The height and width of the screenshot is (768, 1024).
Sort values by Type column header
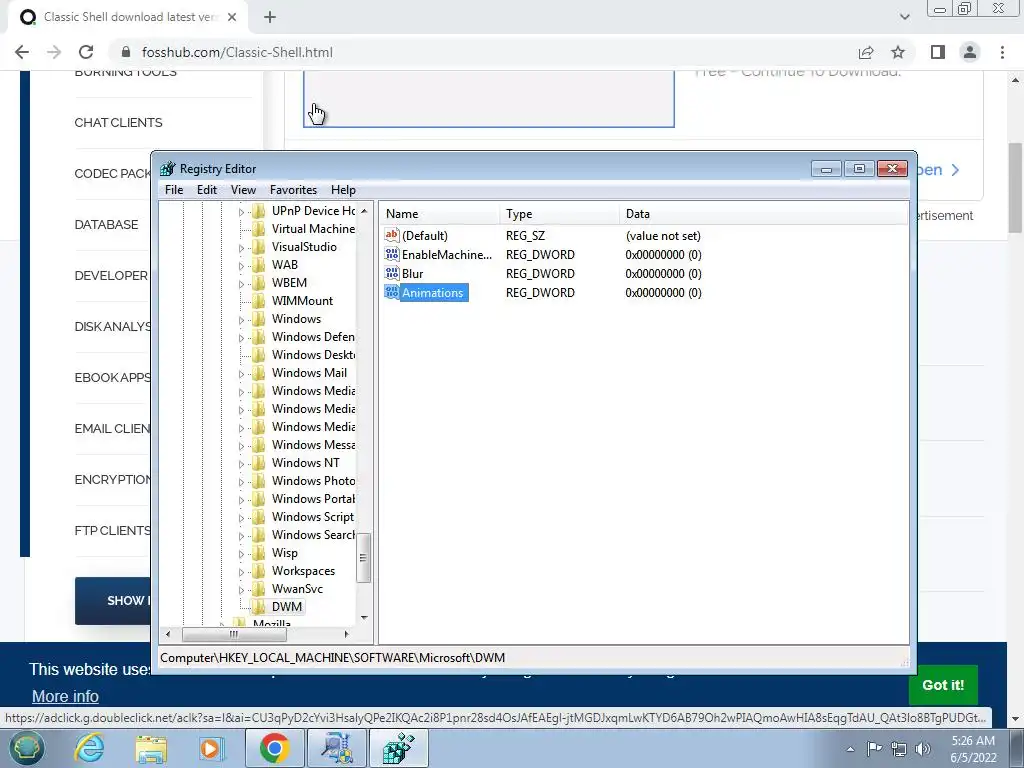tap(560, 214)
